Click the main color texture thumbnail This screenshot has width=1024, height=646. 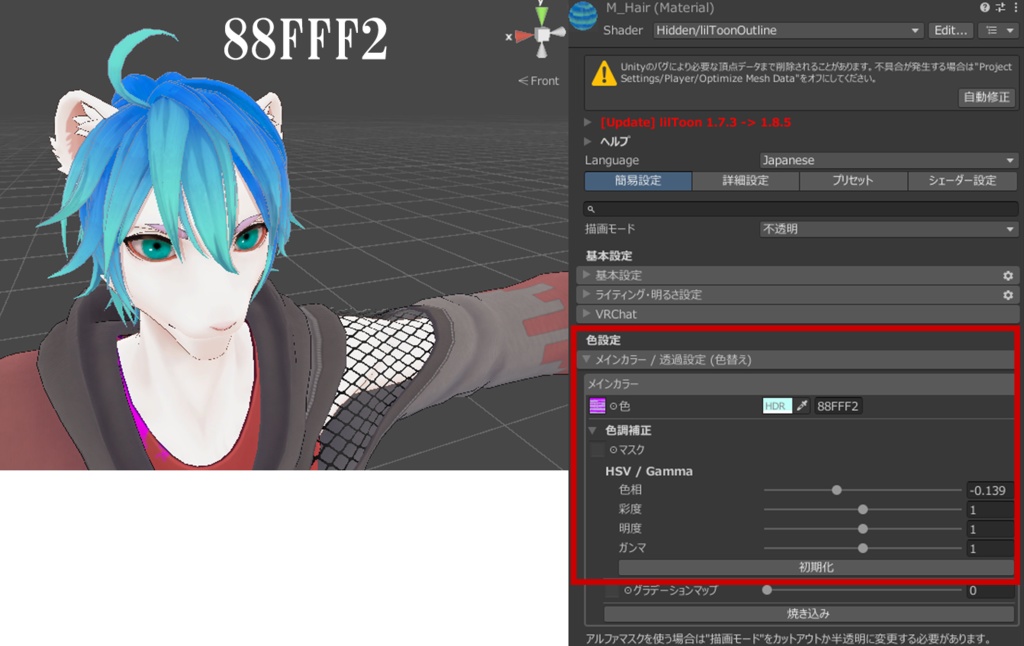pos(597,406)
